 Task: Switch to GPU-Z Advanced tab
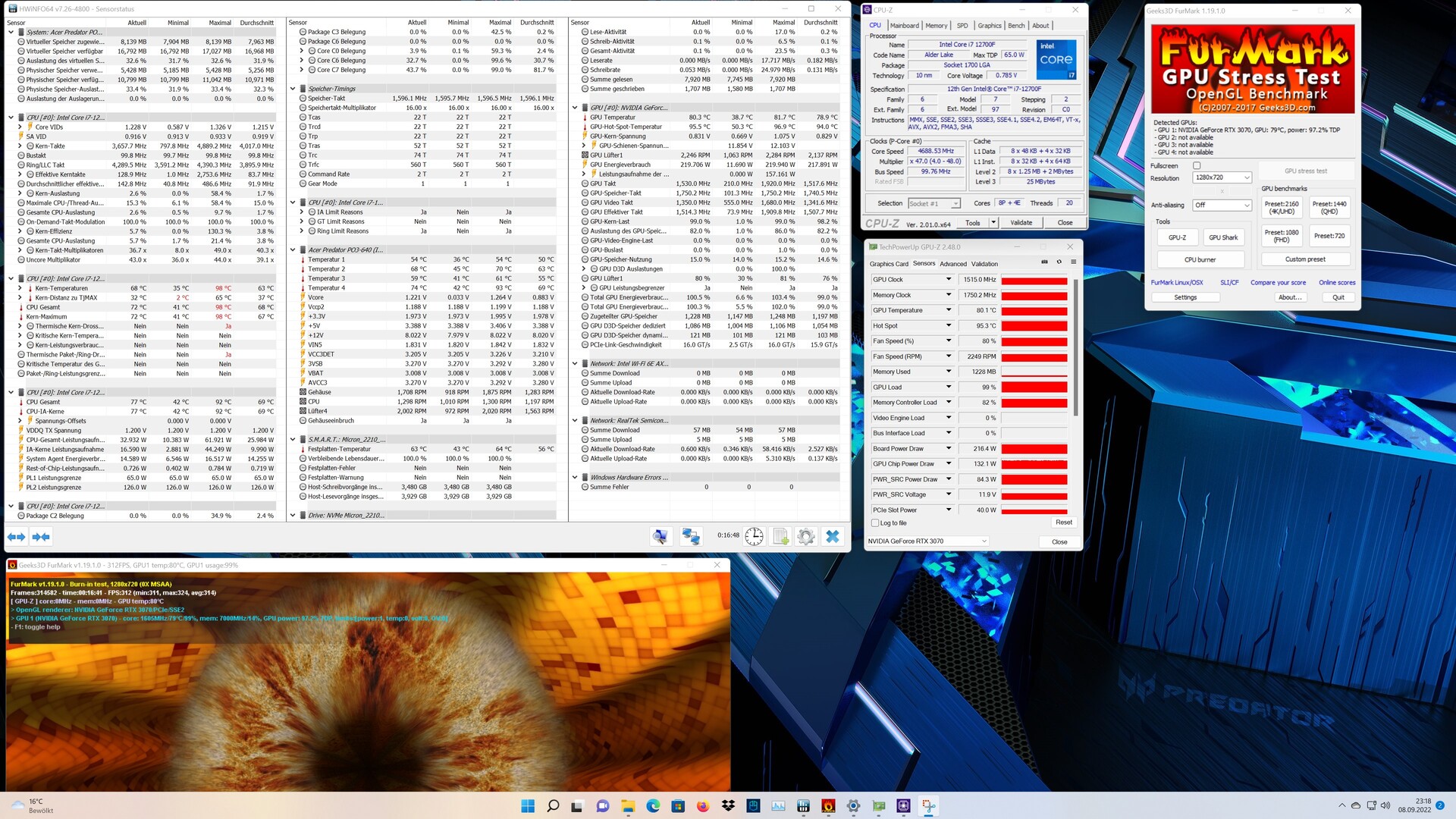coord(952,264)
